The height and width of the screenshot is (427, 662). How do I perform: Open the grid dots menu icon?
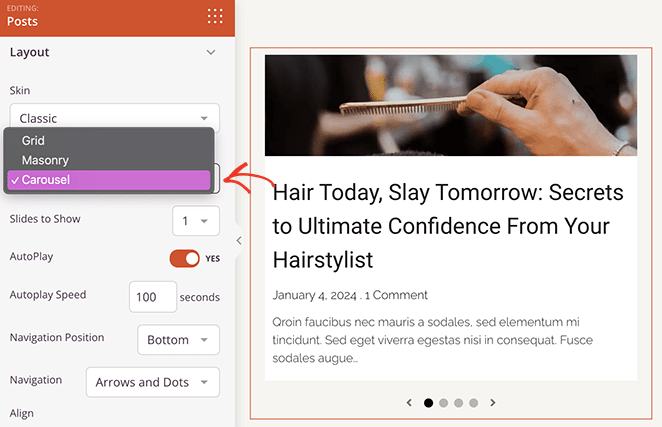[x=214, y=16]
